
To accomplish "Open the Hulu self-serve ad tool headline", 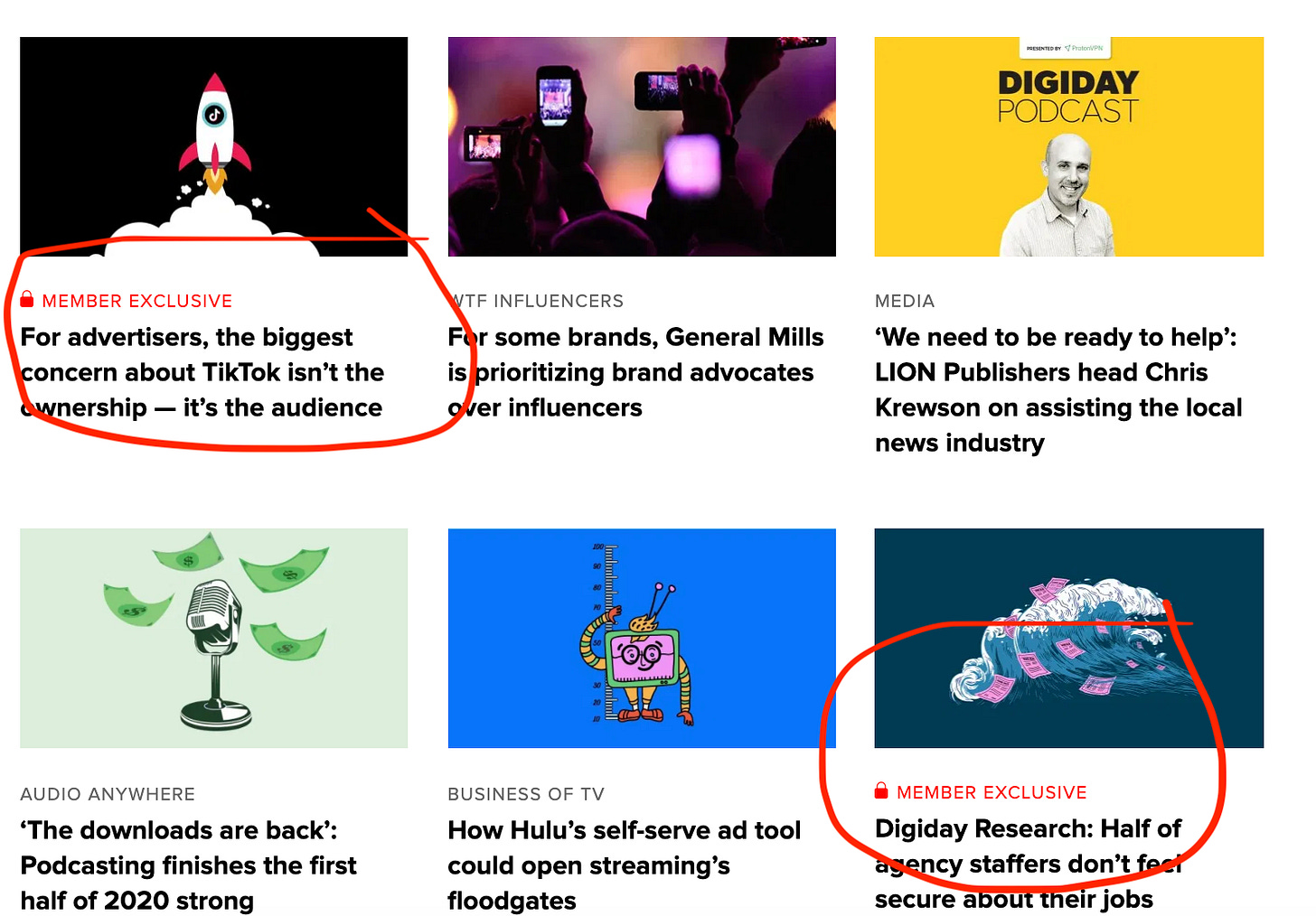I will tap(625, 865).
